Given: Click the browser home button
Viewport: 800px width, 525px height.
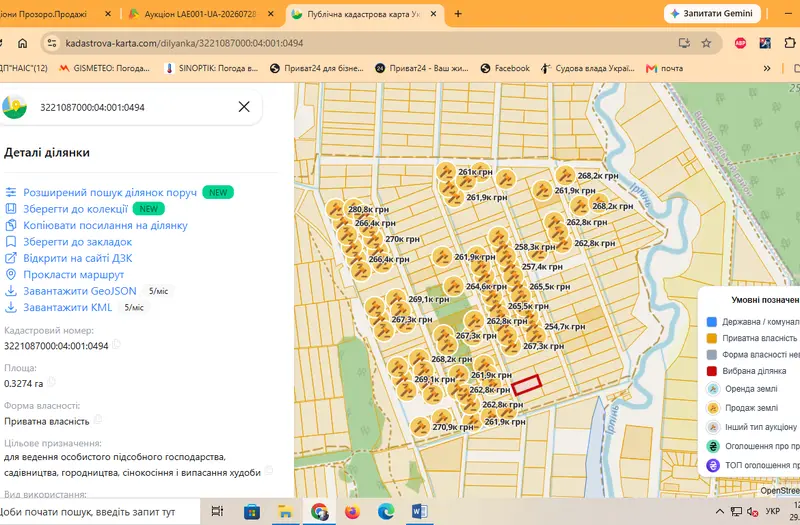Looking at the screenshot, I should pos(22,43).
